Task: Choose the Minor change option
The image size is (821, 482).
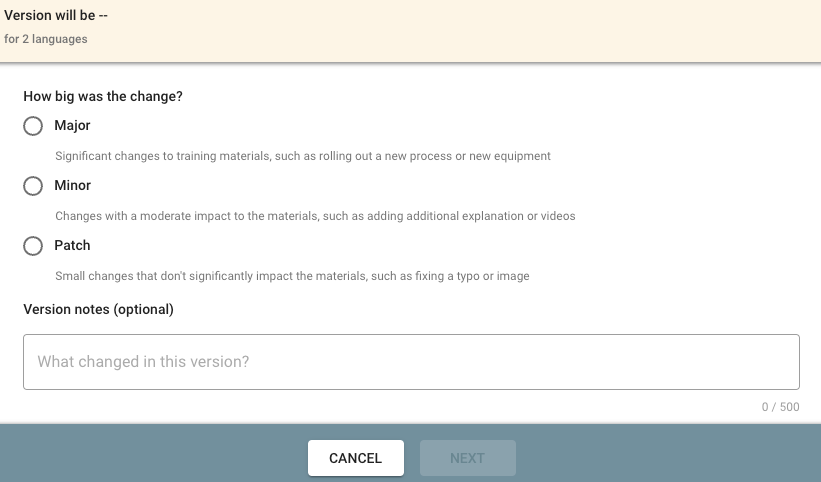Action: pyautogui.click(x=33, y=186)
